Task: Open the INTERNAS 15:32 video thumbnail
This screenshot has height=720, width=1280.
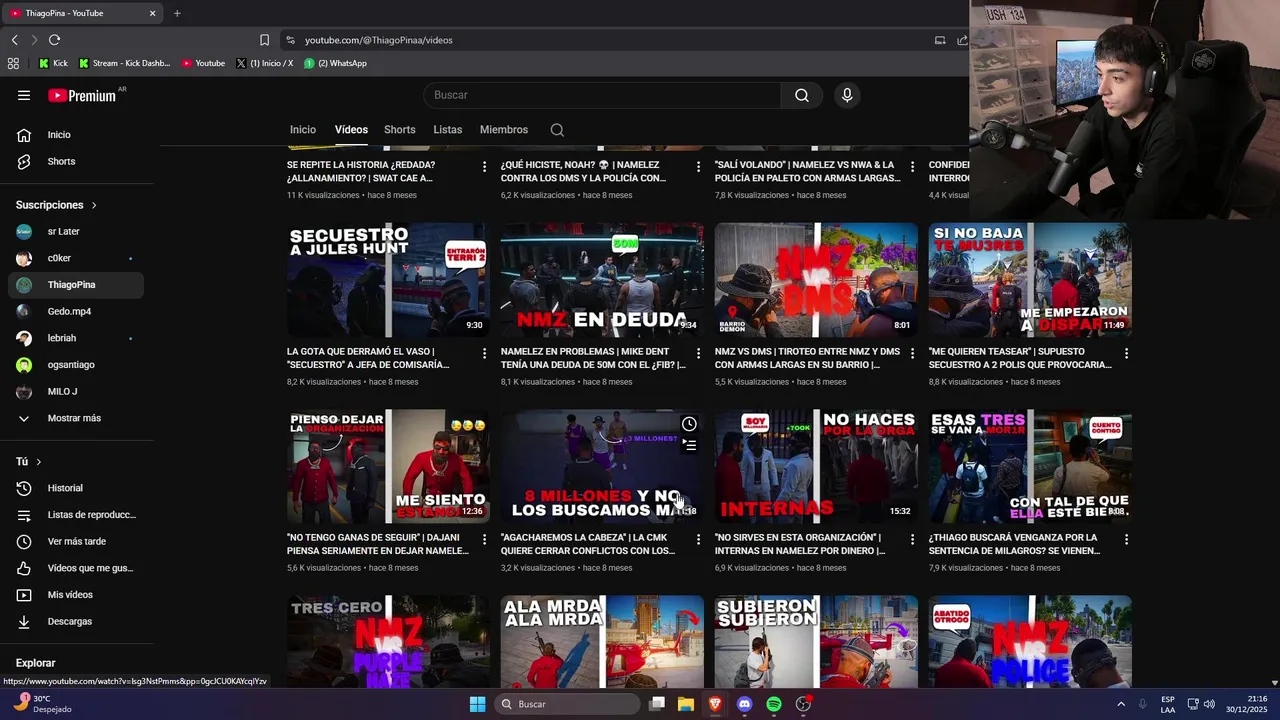Action: point(816,465)
